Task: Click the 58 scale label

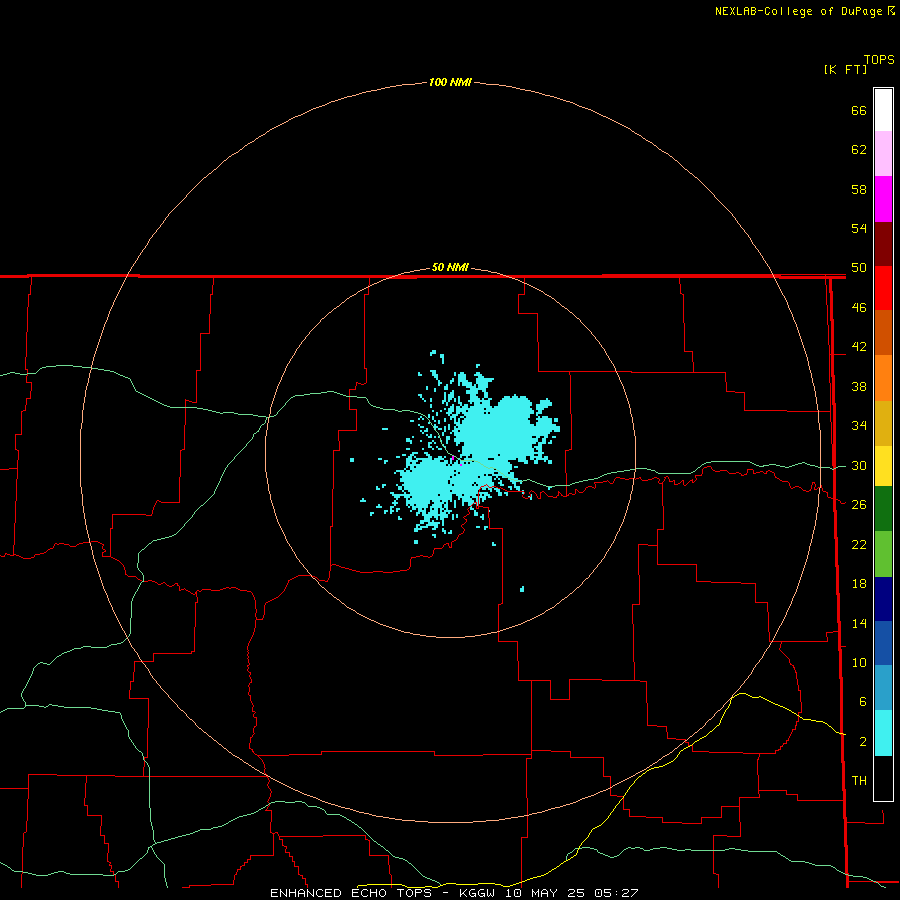Action: tap(859, 189)
